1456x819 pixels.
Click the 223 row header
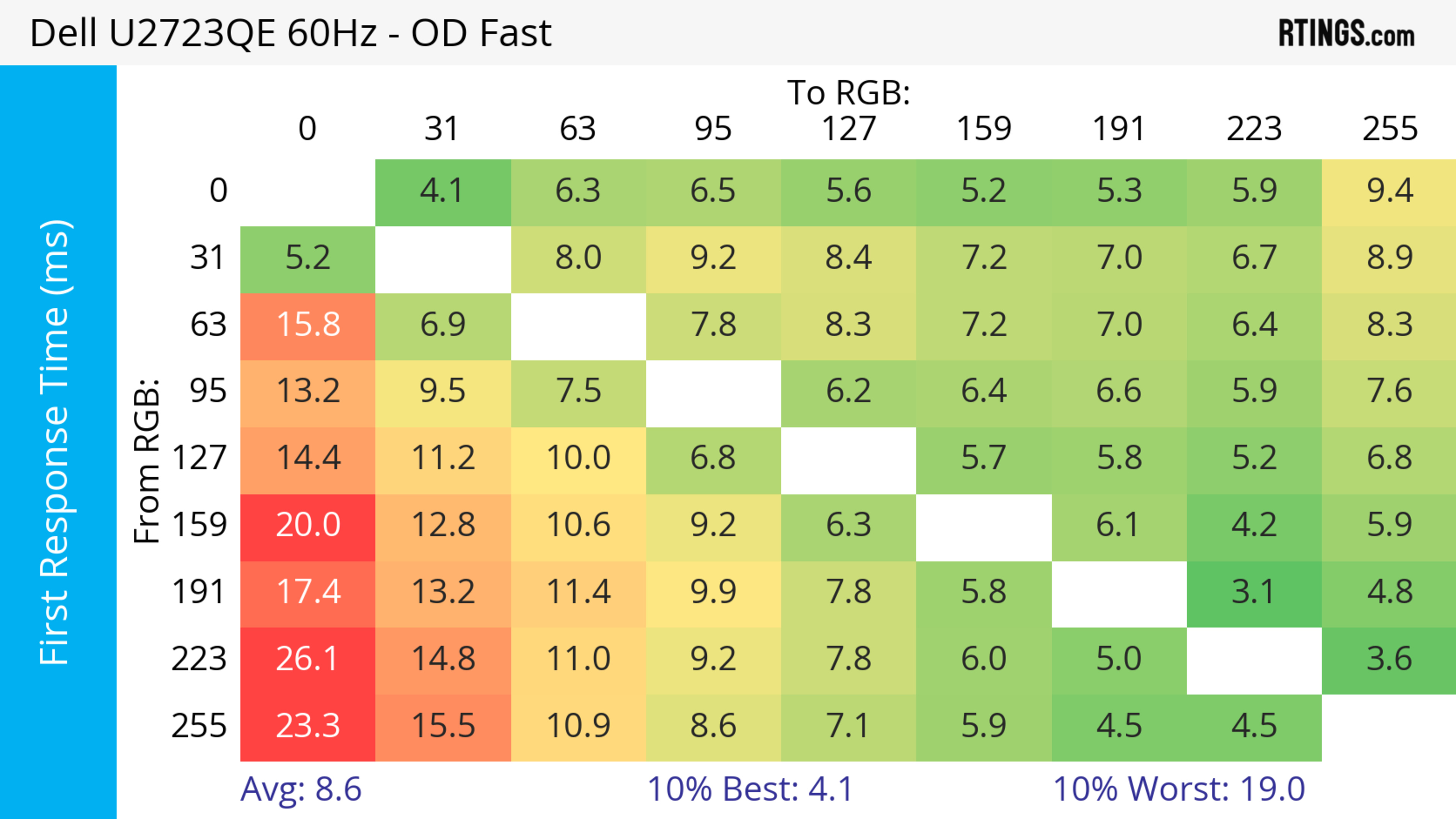pyautogui.click(x=199, y=659)
